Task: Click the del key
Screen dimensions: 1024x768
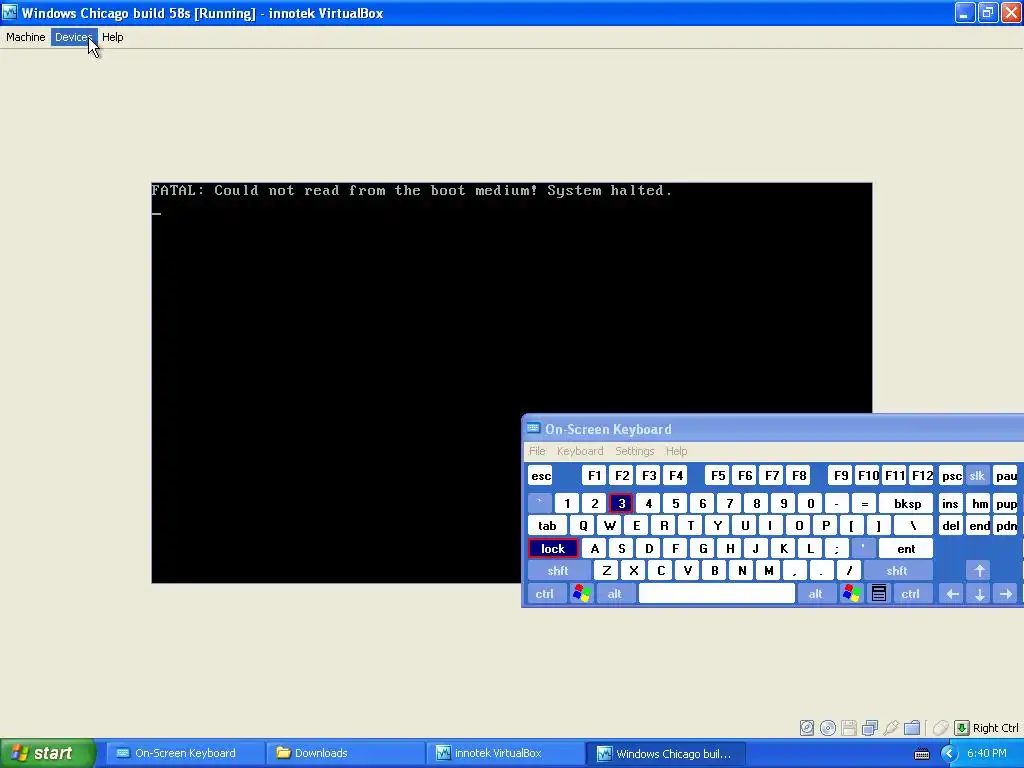Action: click(x=951, y=526)
